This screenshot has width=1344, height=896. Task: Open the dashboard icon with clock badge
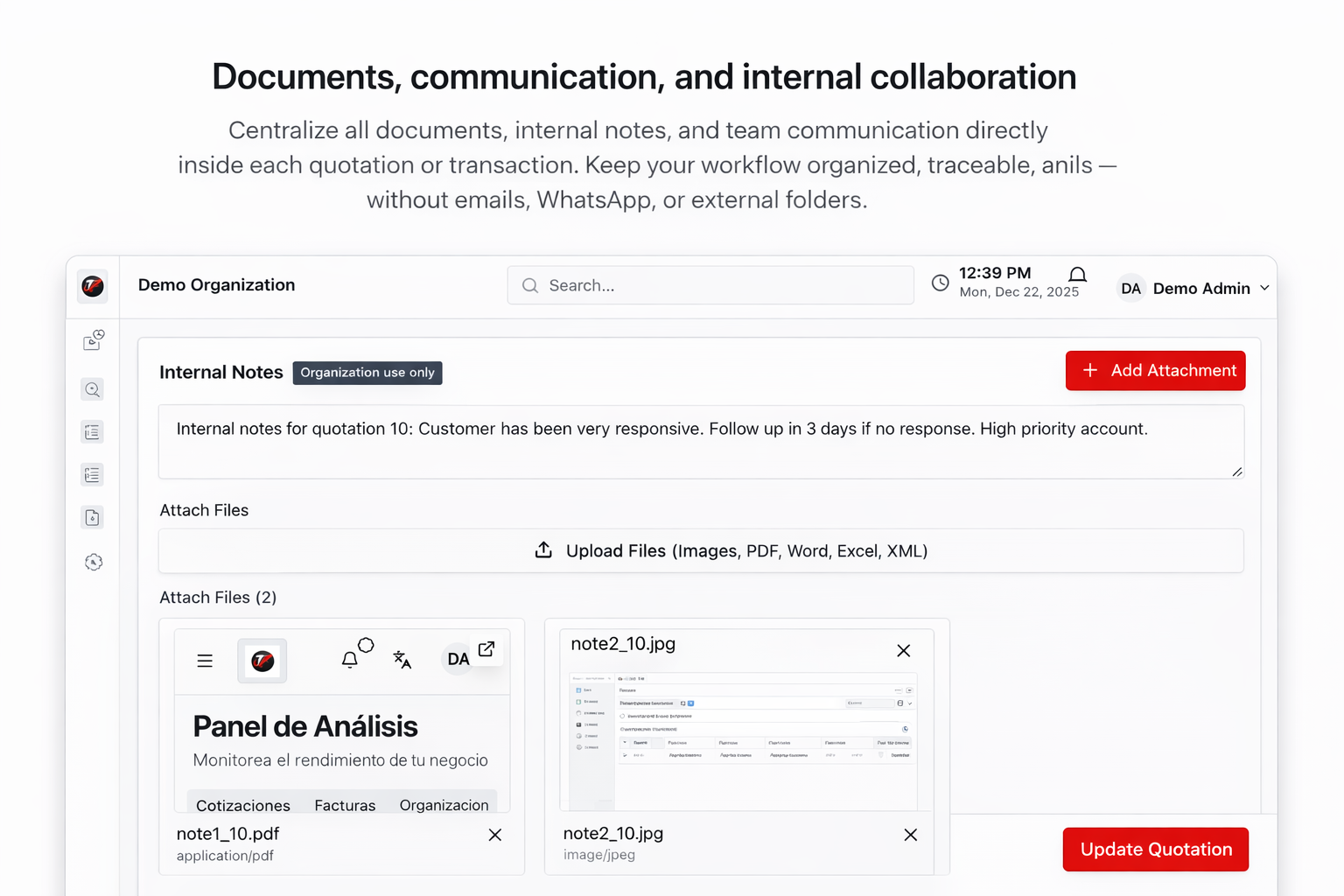(93, 340)
